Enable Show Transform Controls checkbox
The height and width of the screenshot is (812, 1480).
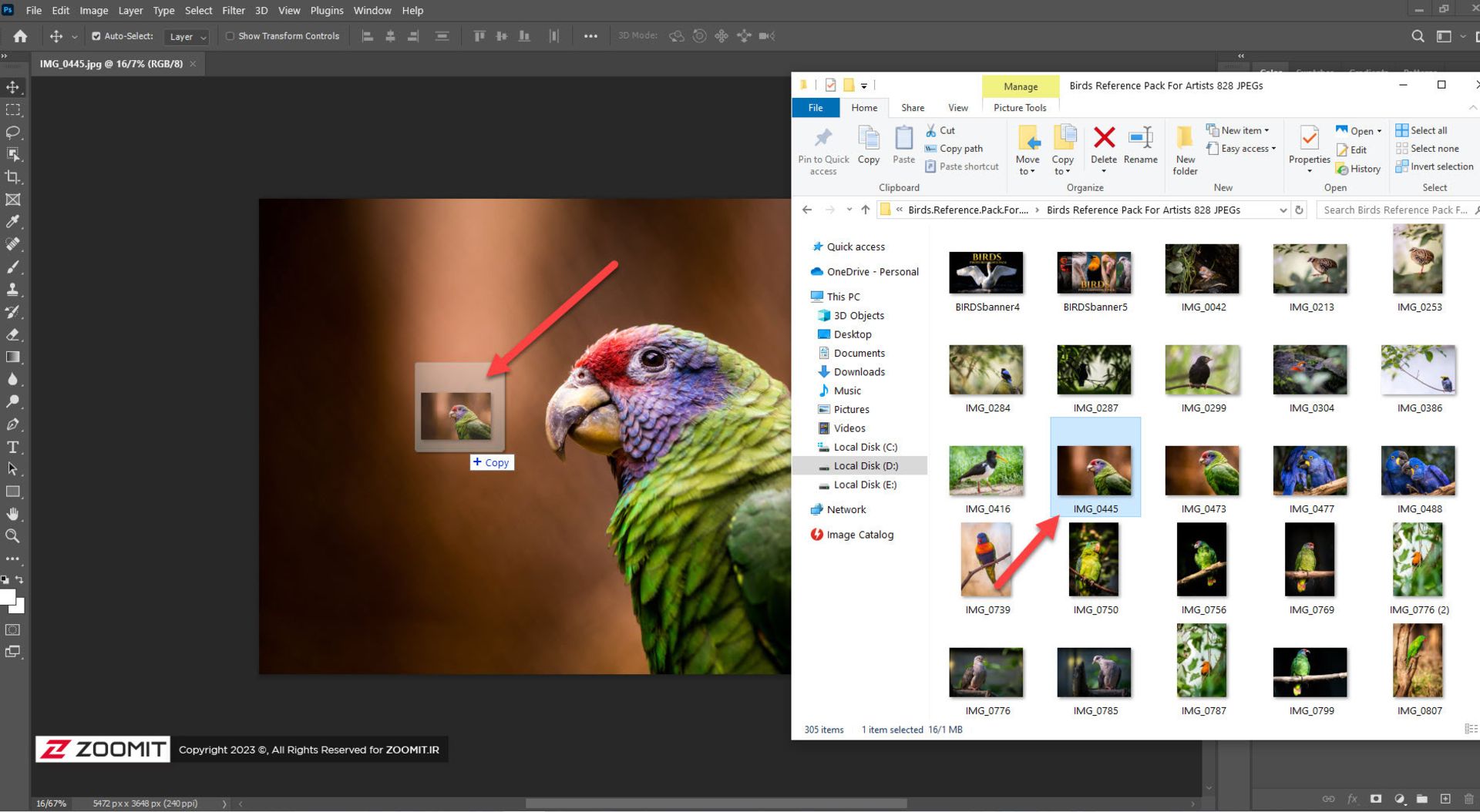click(230, 36)
